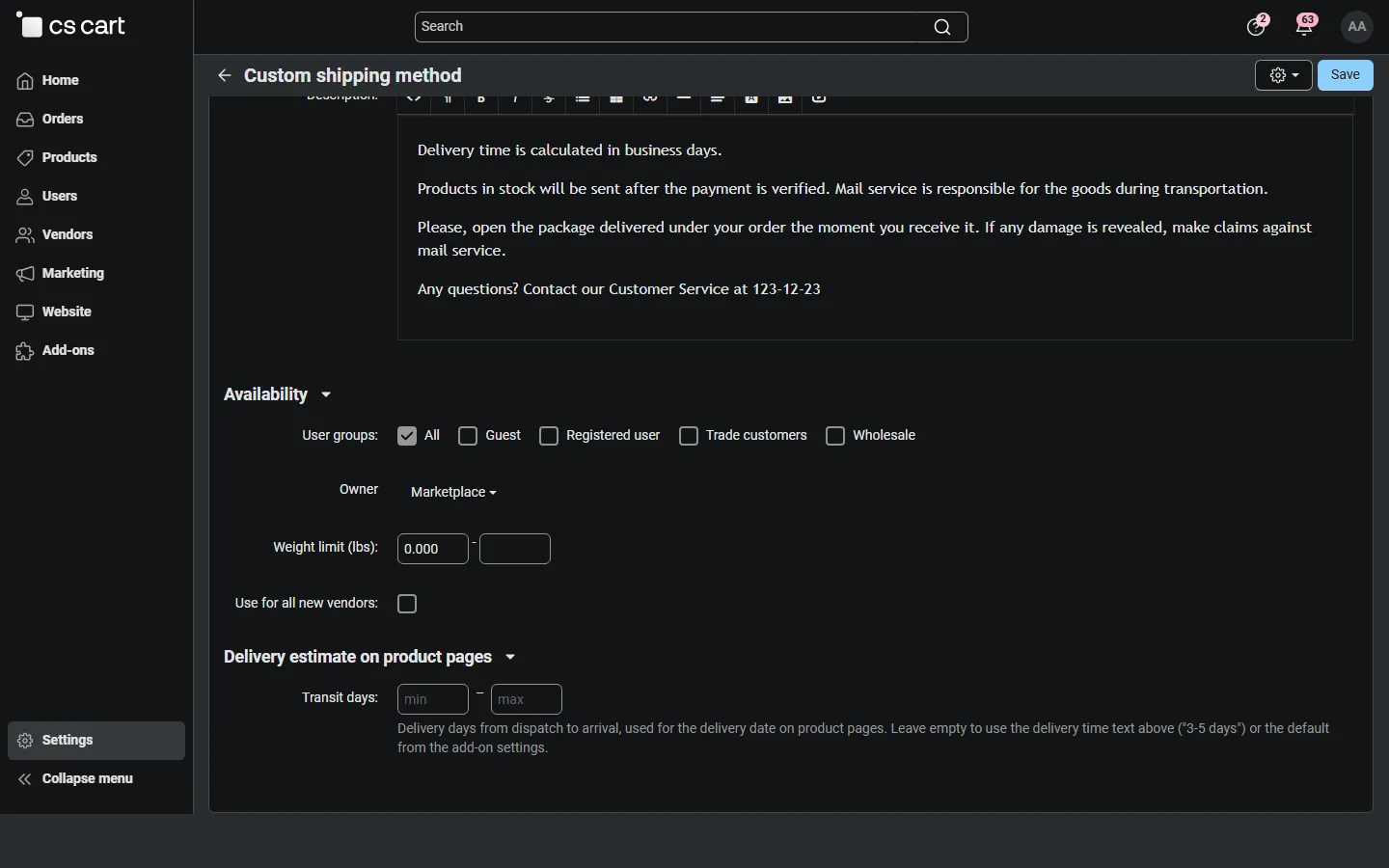Click the Users person icon in the sidebar
The width and height of the screenshot is (1389, 868).
pos(25,197)
